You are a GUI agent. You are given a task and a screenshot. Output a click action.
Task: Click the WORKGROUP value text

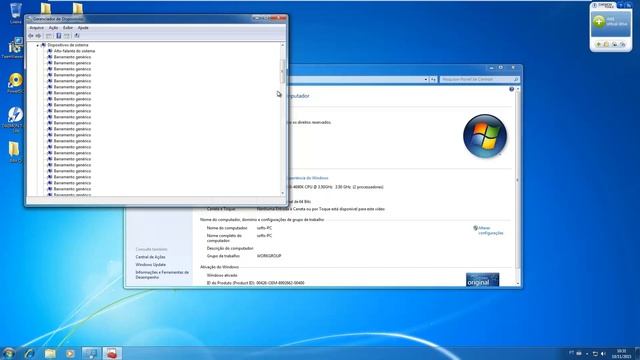269,256
